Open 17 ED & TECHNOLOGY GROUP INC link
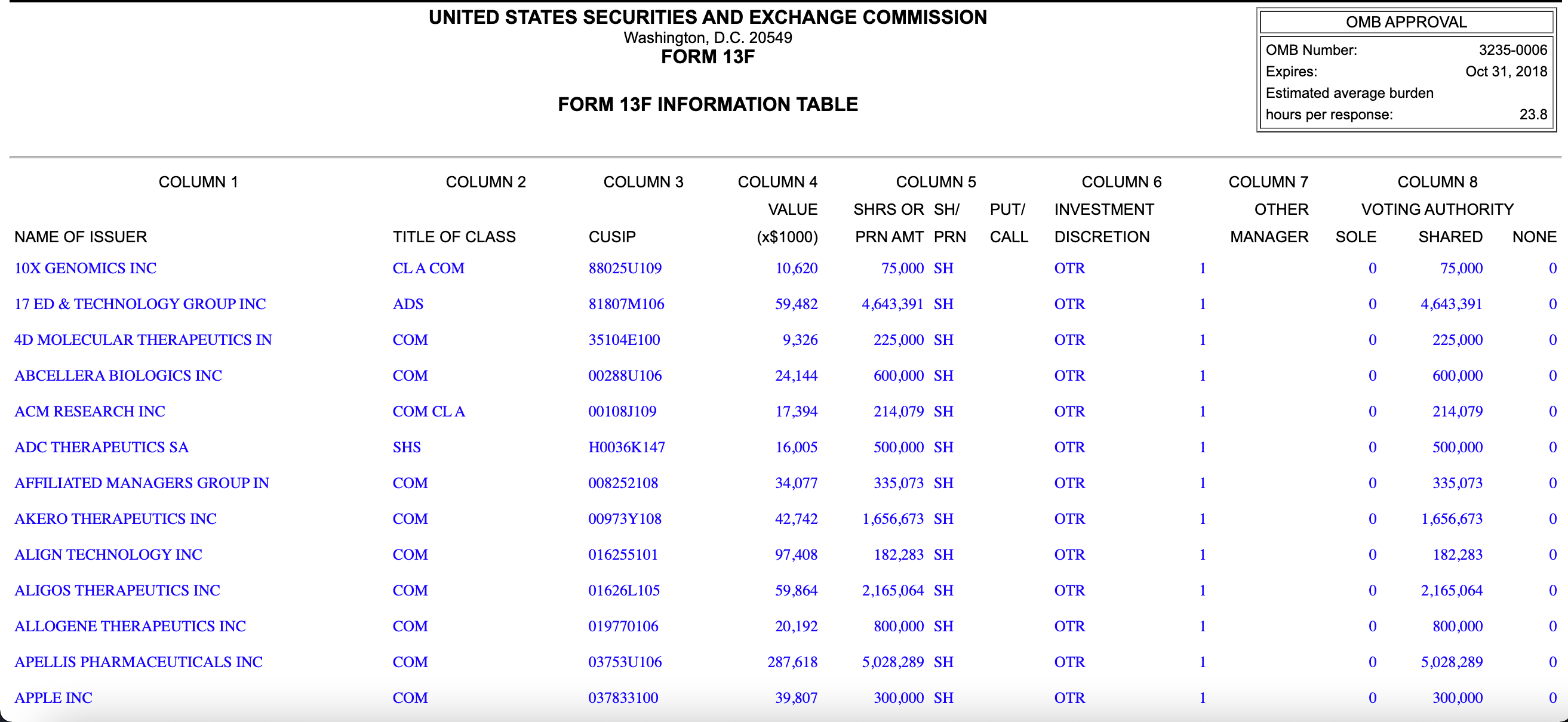The height and width of the screenshot is (722, 1568). click(x=140, y=304)
